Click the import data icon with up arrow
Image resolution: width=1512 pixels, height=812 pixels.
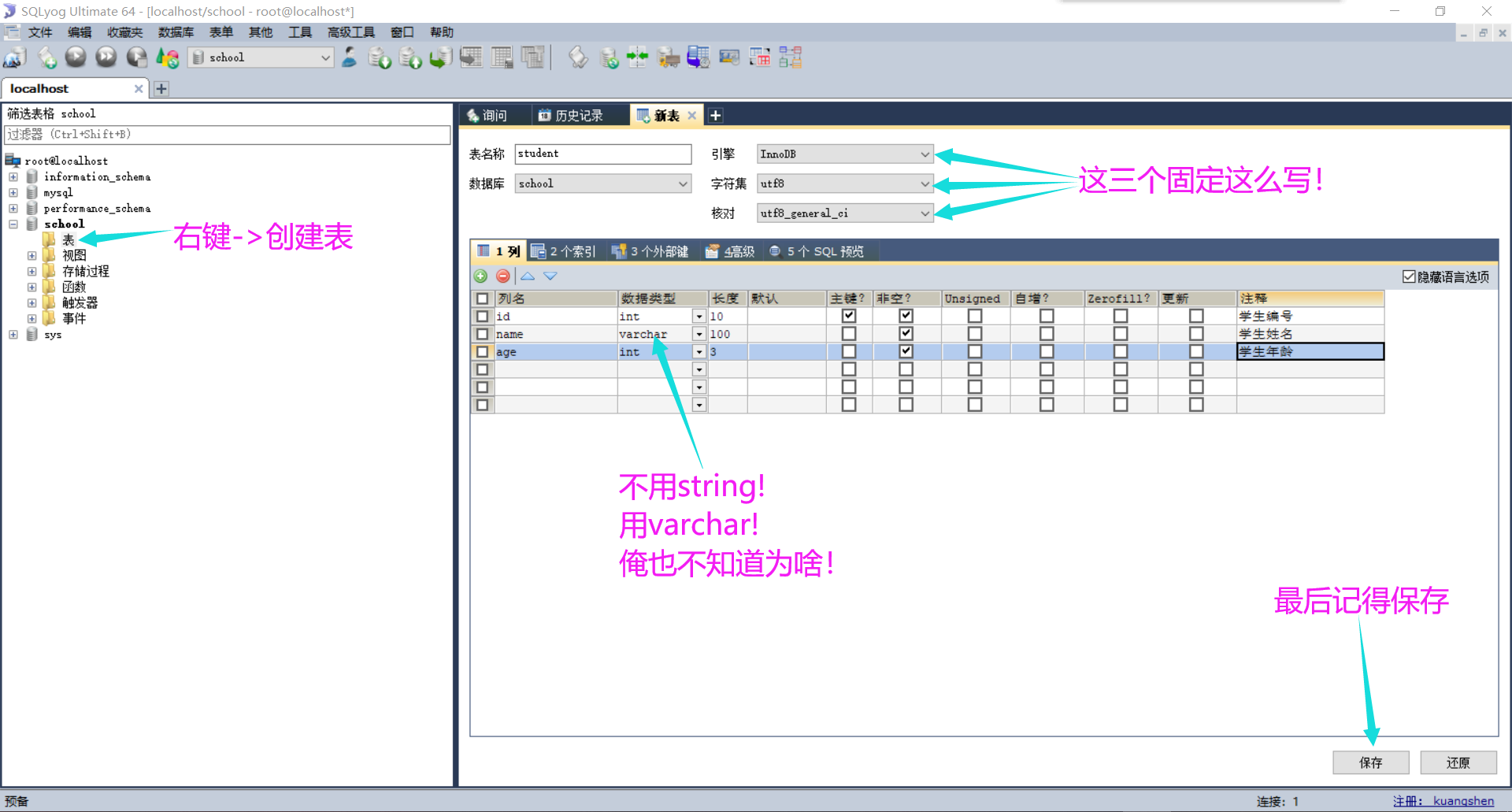coord(410,57)
